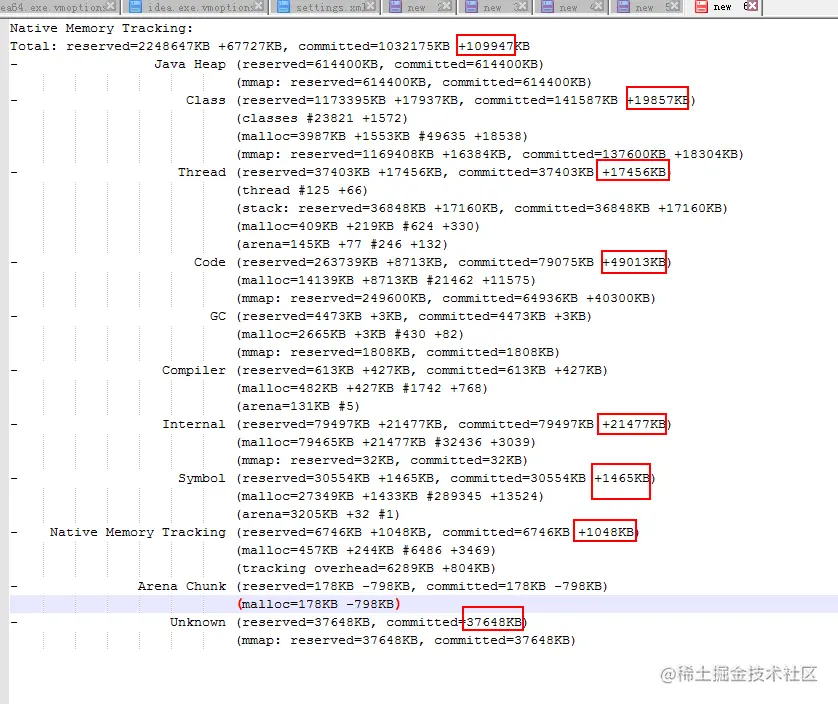Click '(malloc=457KB +244KB #6486 +3469)' line

366,550
